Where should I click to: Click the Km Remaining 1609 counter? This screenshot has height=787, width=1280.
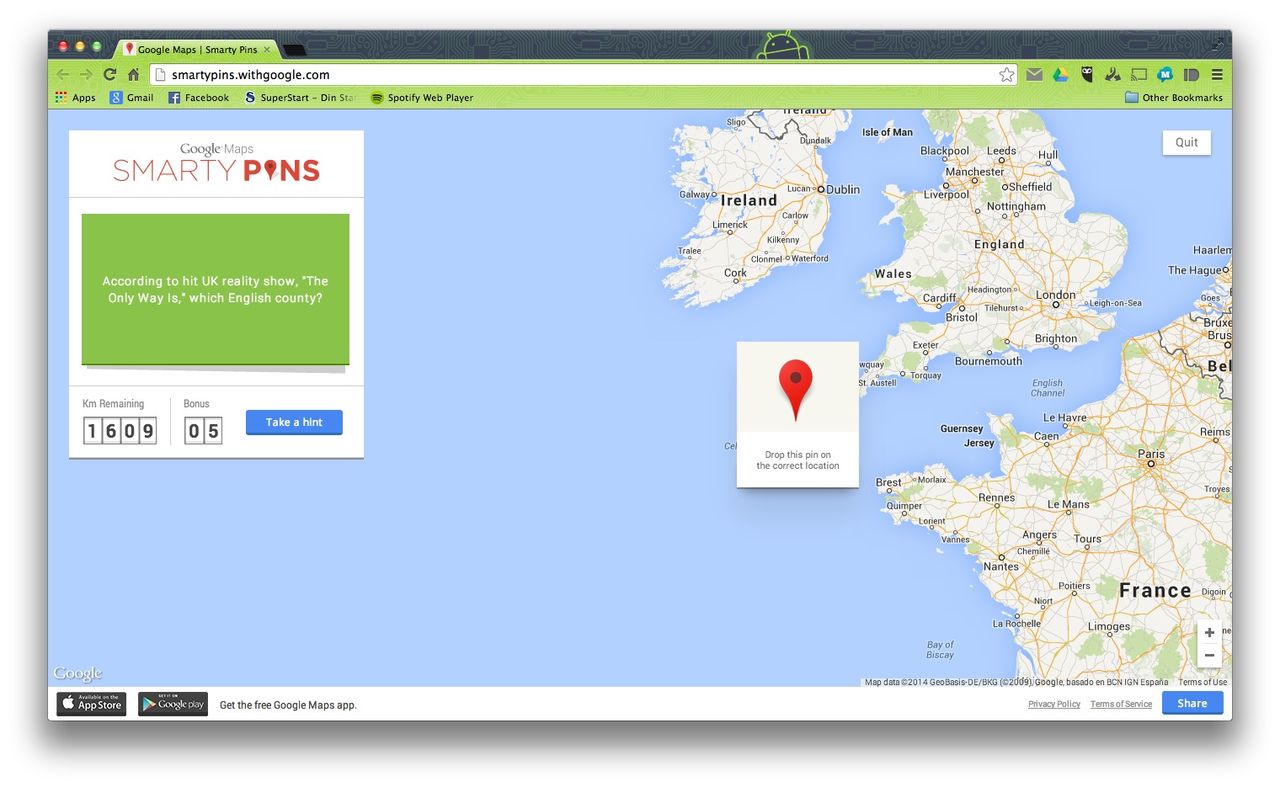pos(120,431)
